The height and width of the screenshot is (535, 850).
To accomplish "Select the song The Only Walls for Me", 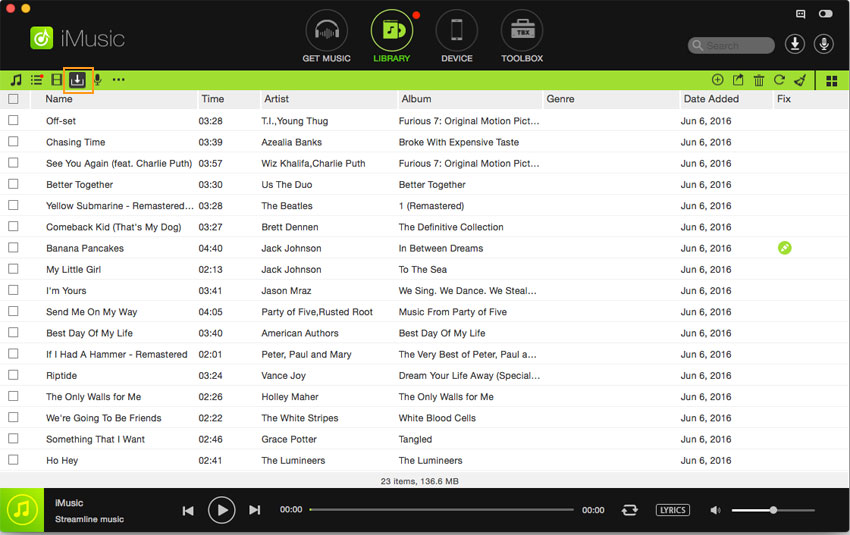I will pos(93,397).
